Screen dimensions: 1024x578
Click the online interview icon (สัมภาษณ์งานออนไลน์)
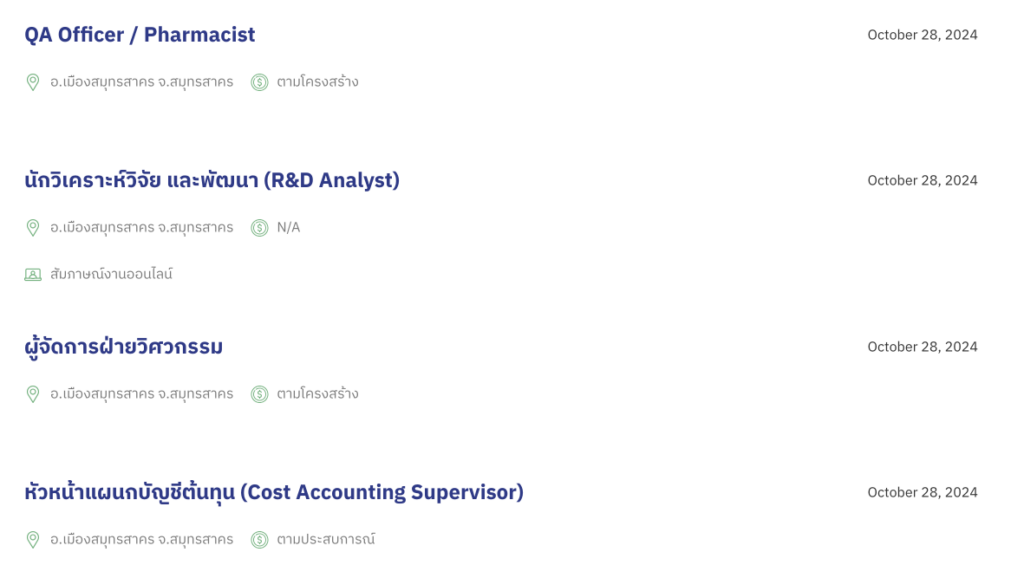coord(33,274)
